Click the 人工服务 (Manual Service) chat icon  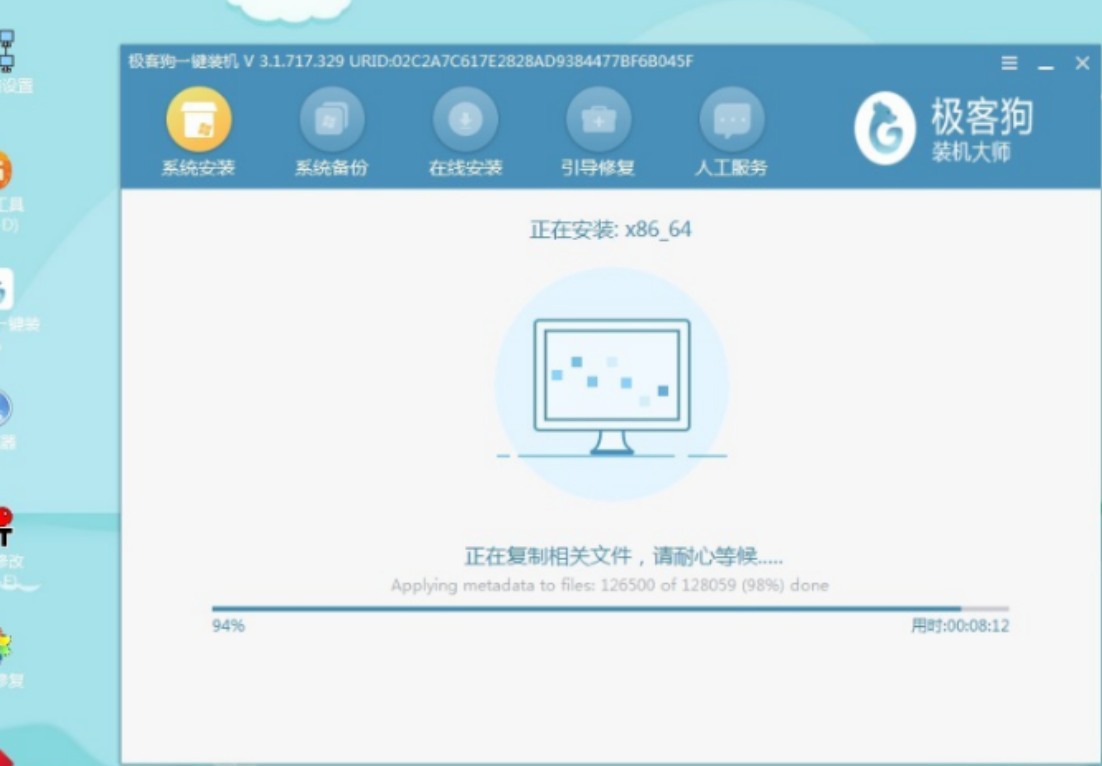731,120
